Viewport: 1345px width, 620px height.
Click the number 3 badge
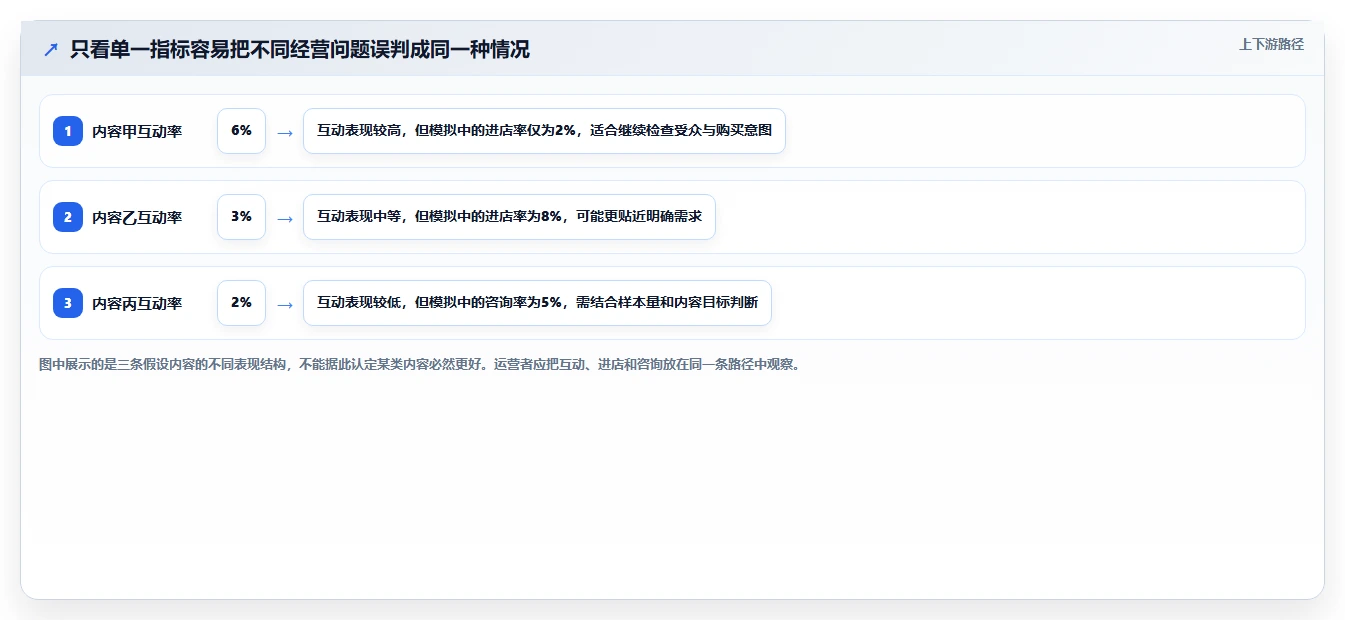click(68, 303)
